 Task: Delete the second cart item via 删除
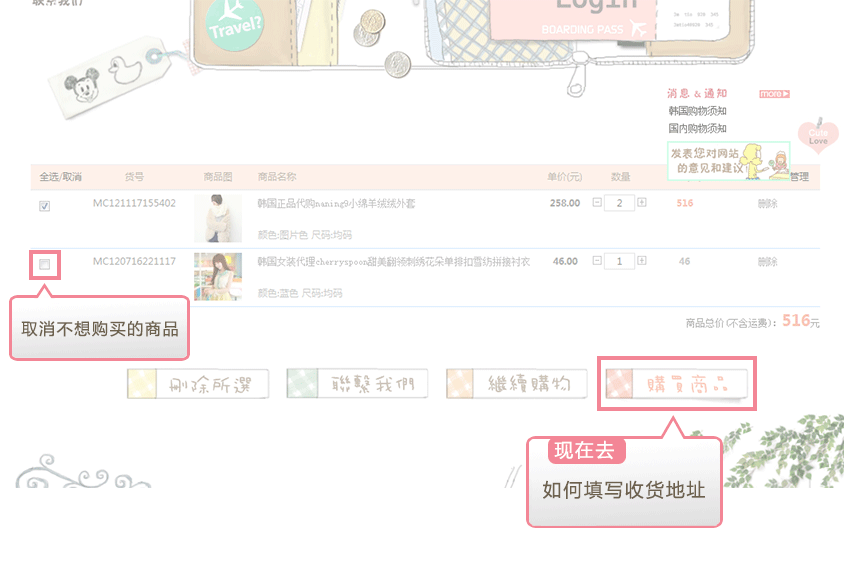[767, 262]
